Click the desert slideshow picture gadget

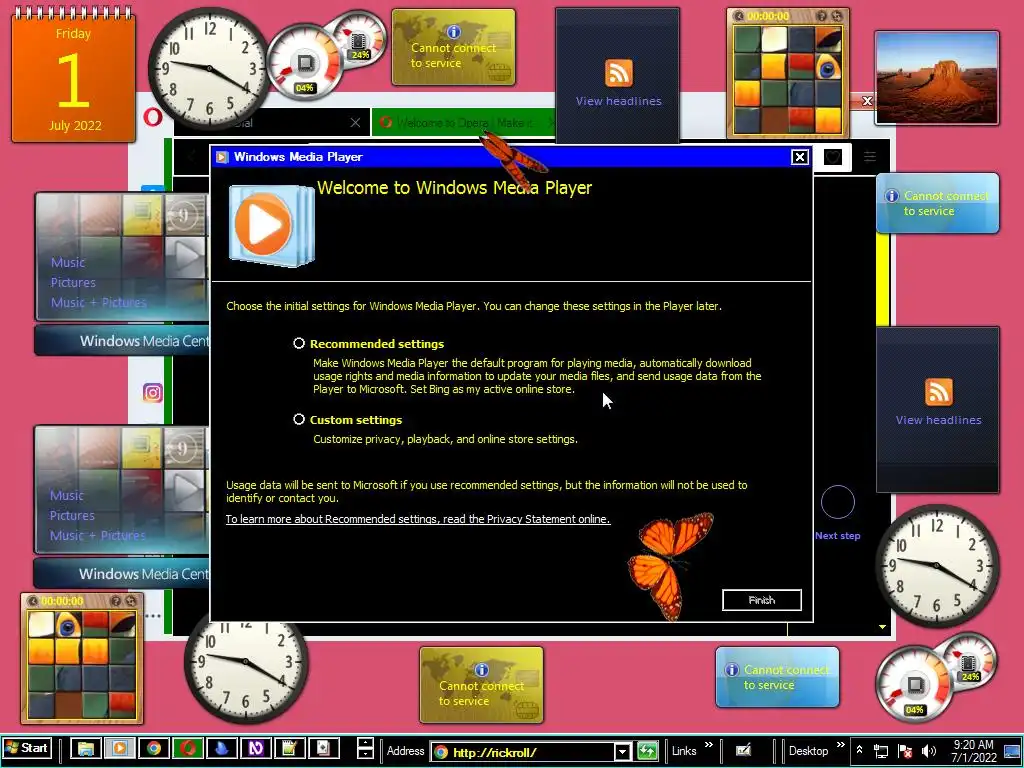(x=936, y=78)
